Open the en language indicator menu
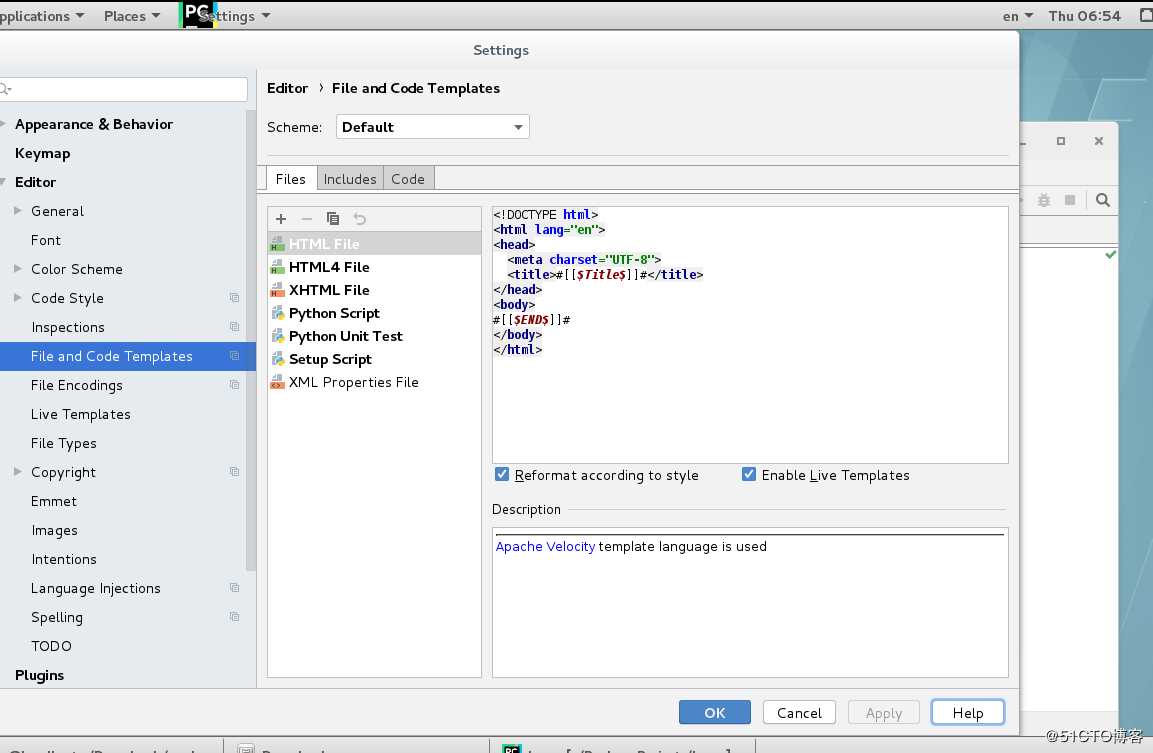The height and width of the screenshot is (753, 1153). click(x=1018, y=15)
